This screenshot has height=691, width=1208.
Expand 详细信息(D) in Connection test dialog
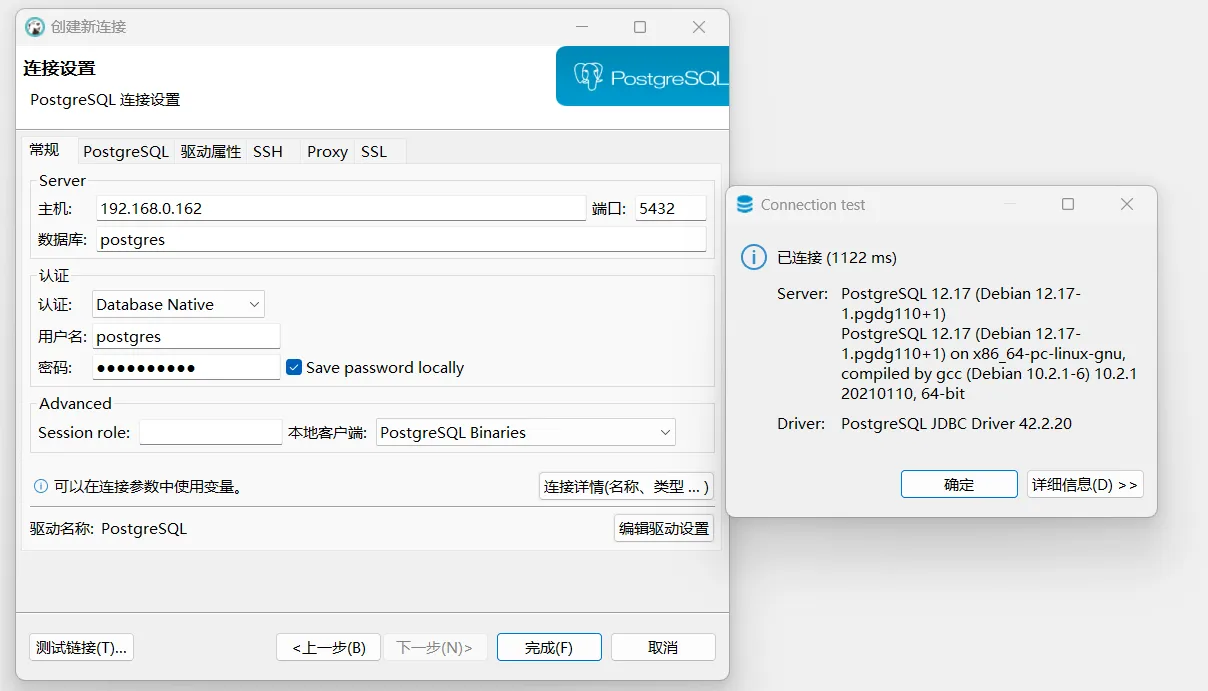click(x=1085, y=484)
